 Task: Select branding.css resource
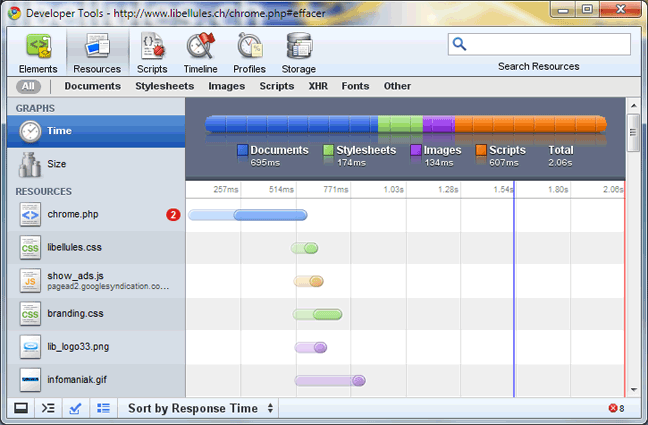[x=96, y=314]
